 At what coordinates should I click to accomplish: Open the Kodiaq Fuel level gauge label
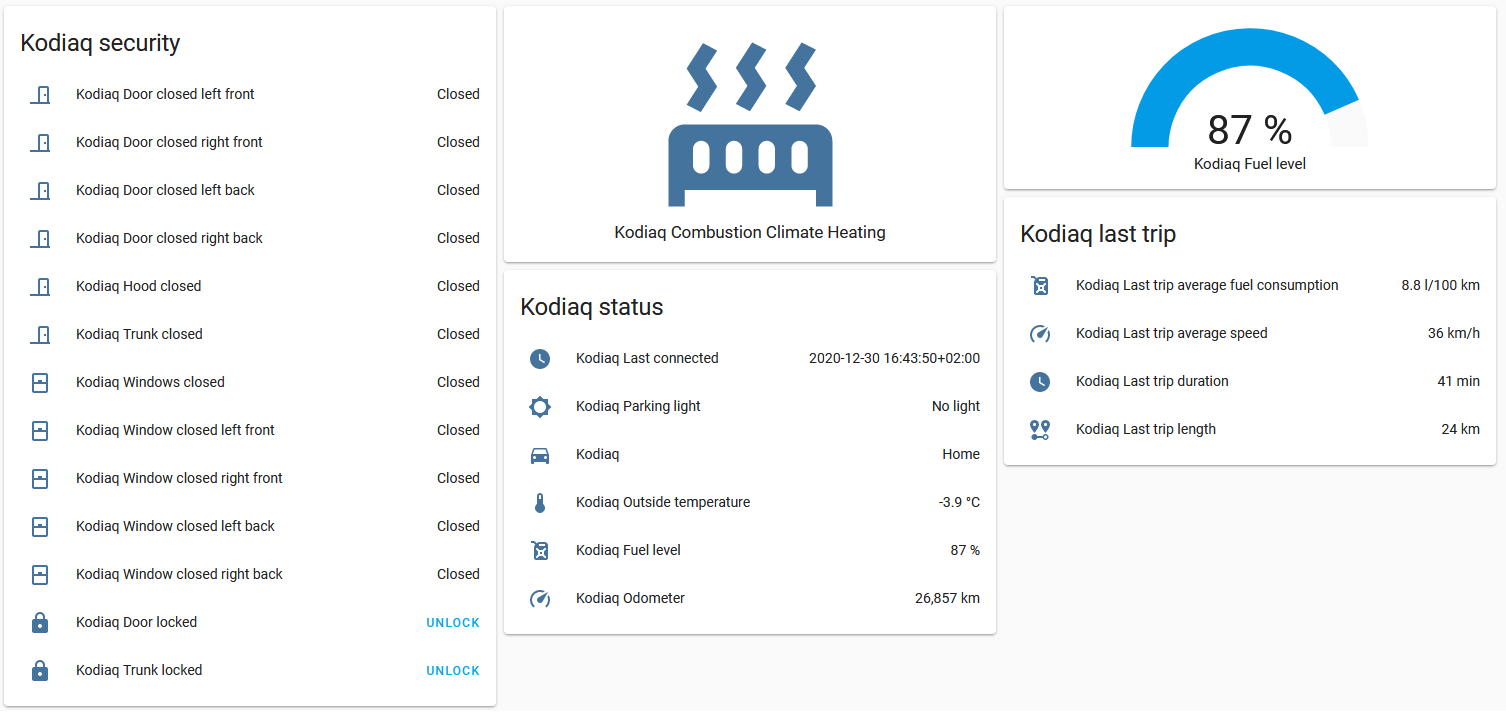tap(1250, 163)
